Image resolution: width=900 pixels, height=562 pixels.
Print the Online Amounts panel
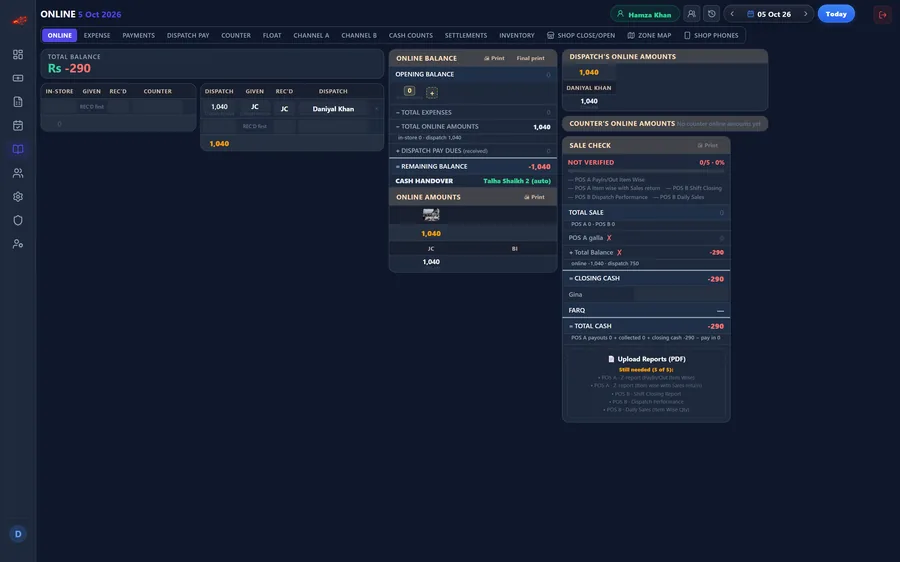(534, 197)
